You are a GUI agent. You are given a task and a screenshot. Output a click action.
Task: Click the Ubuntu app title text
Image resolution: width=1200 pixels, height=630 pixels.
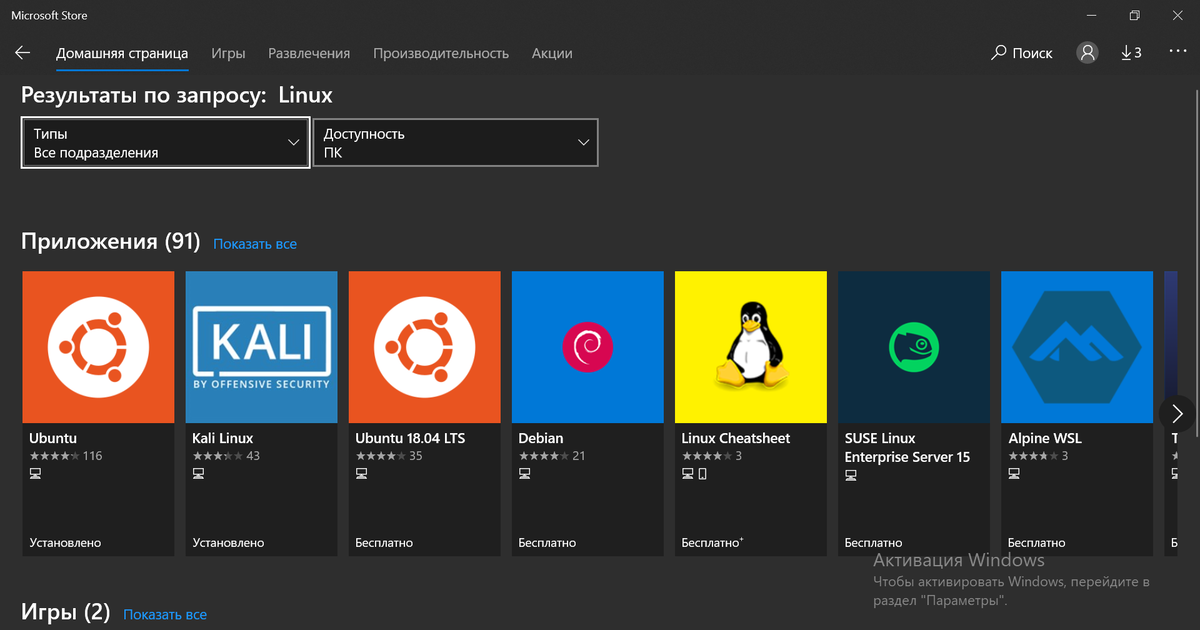pyautogui.click(x=53, y=438)
